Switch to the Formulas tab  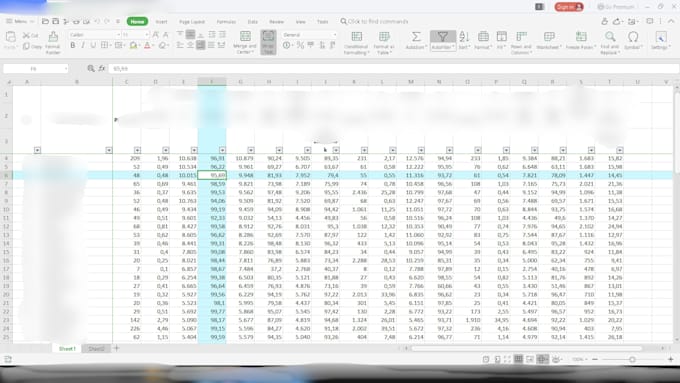[226, 22]
